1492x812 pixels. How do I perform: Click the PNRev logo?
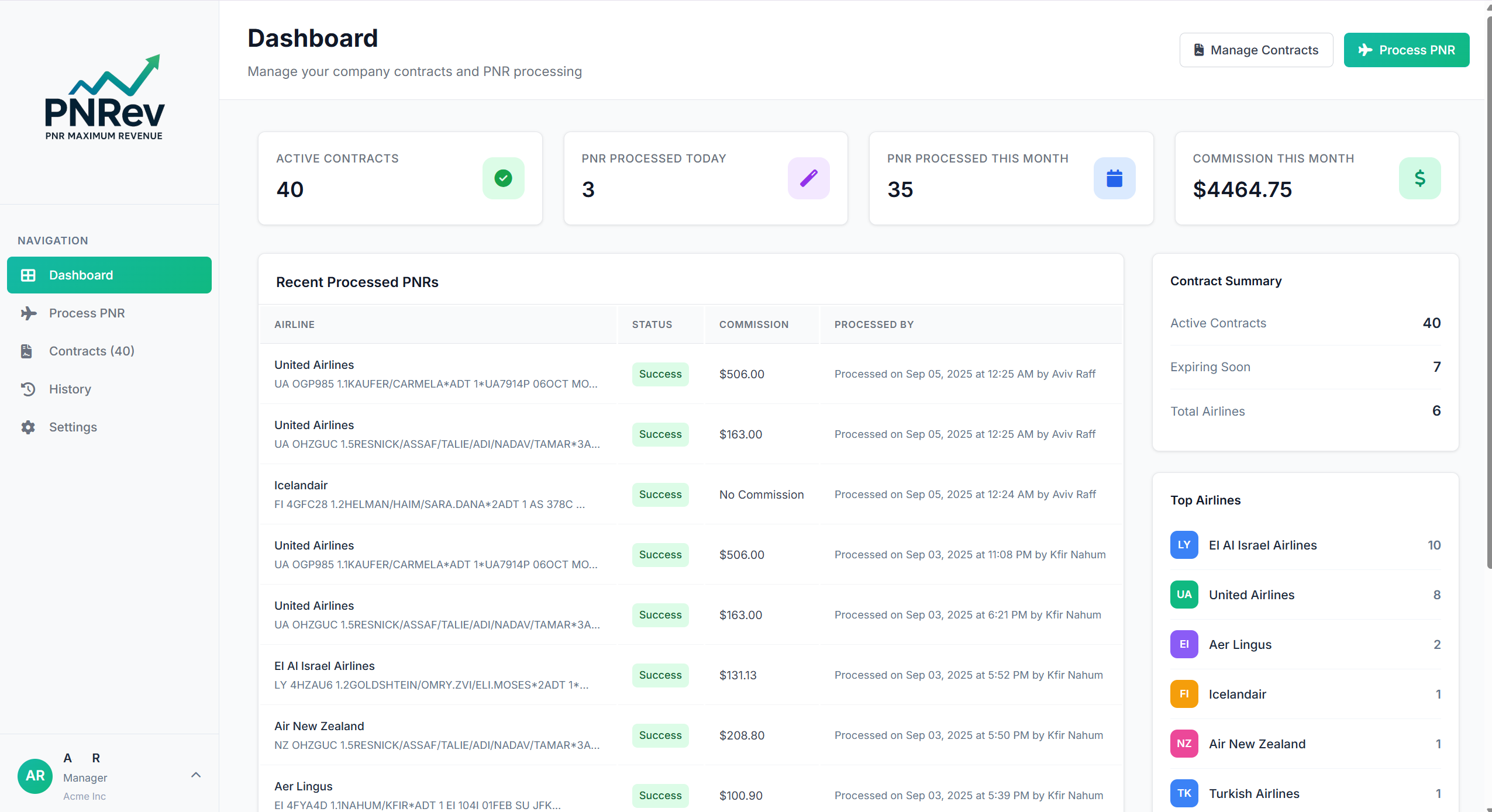104,98
